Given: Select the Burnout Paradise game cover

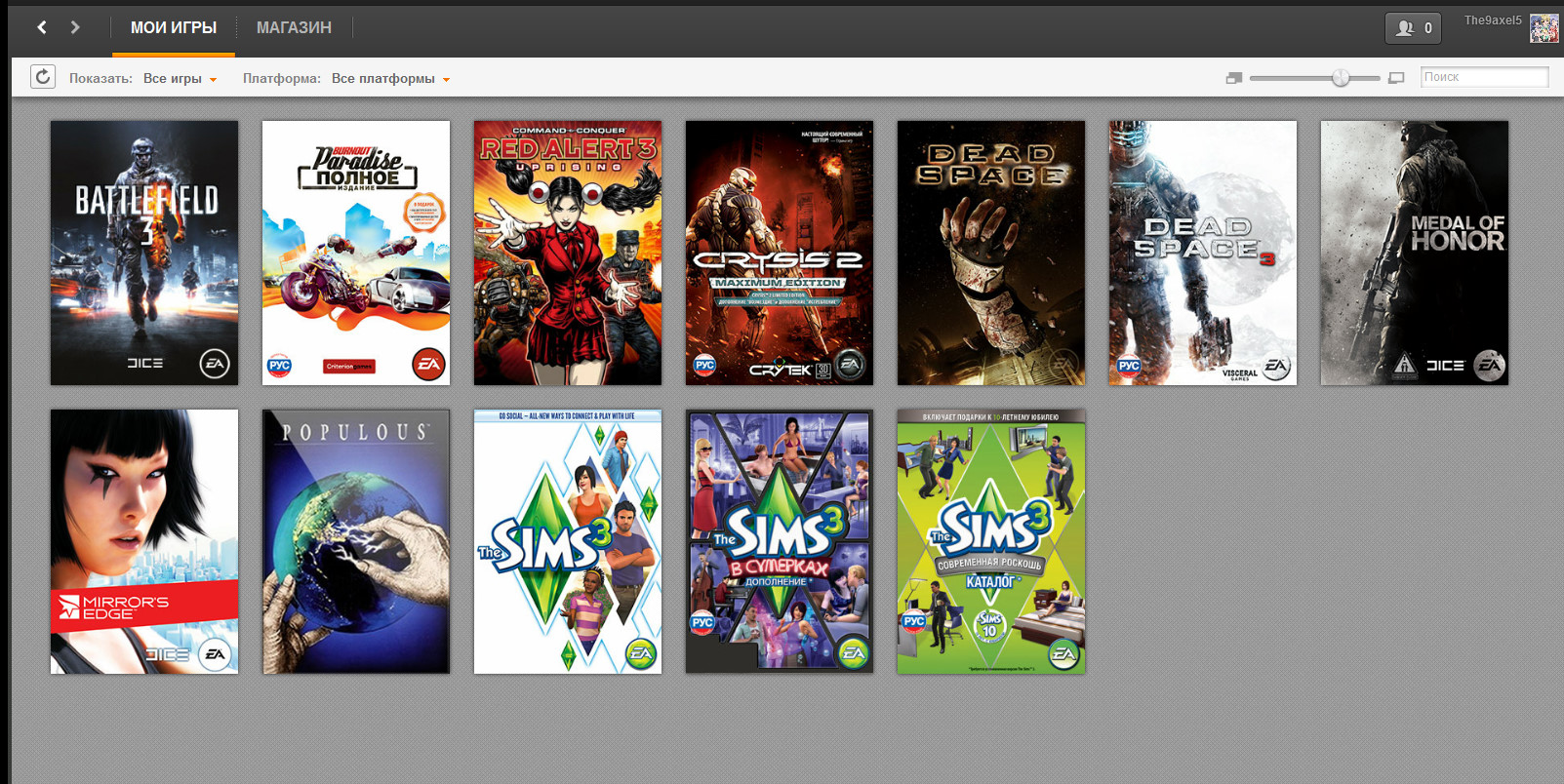Looking at the screenshot, I should pos(356,253).
